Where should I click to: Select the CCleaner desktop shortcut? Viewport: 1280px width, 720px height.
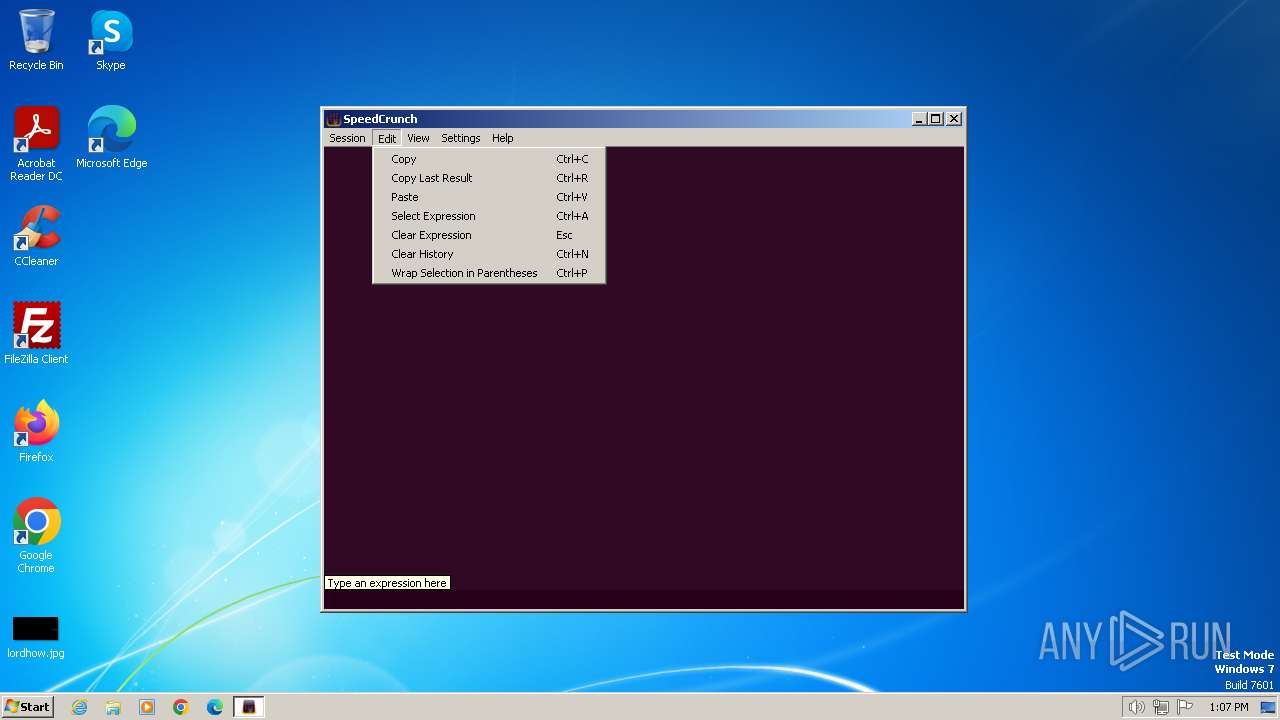36,236
